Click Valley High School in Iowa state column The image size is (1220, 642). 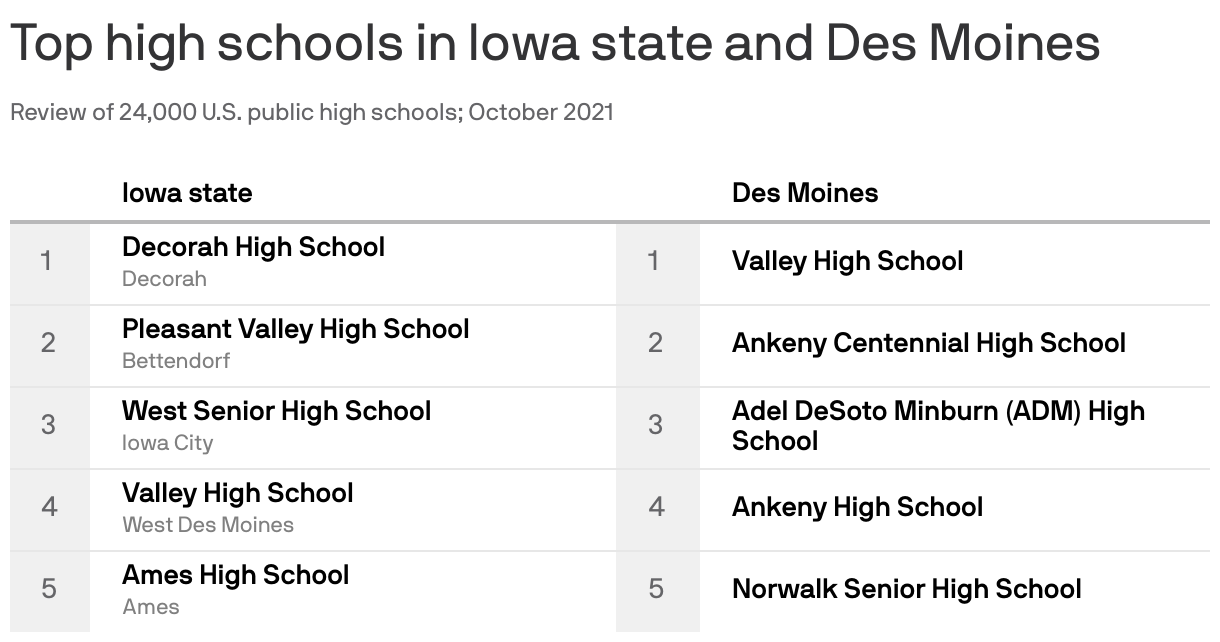[238, 493]
